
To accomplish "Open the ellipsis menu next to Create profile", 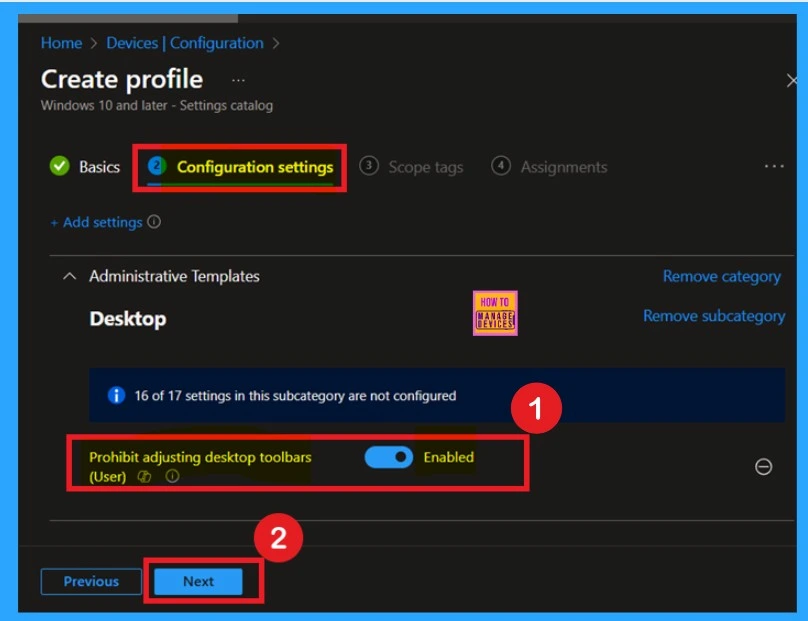I will pyautogui.click(x=238, y=80).
